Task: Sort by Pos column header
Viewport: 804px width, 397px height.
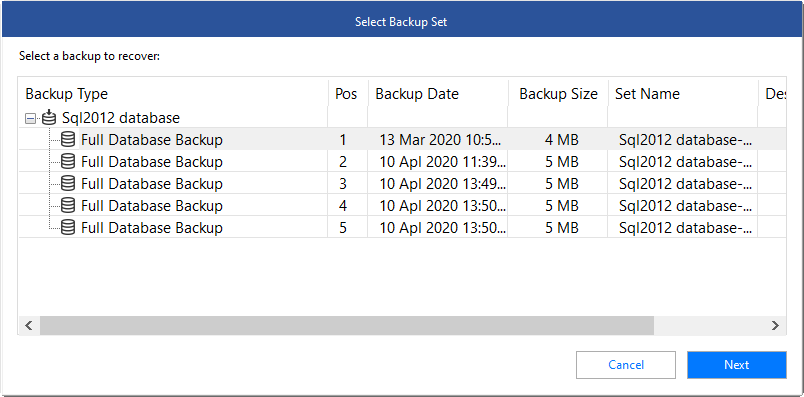Action: pyautogui.click(x=348, y=94)
